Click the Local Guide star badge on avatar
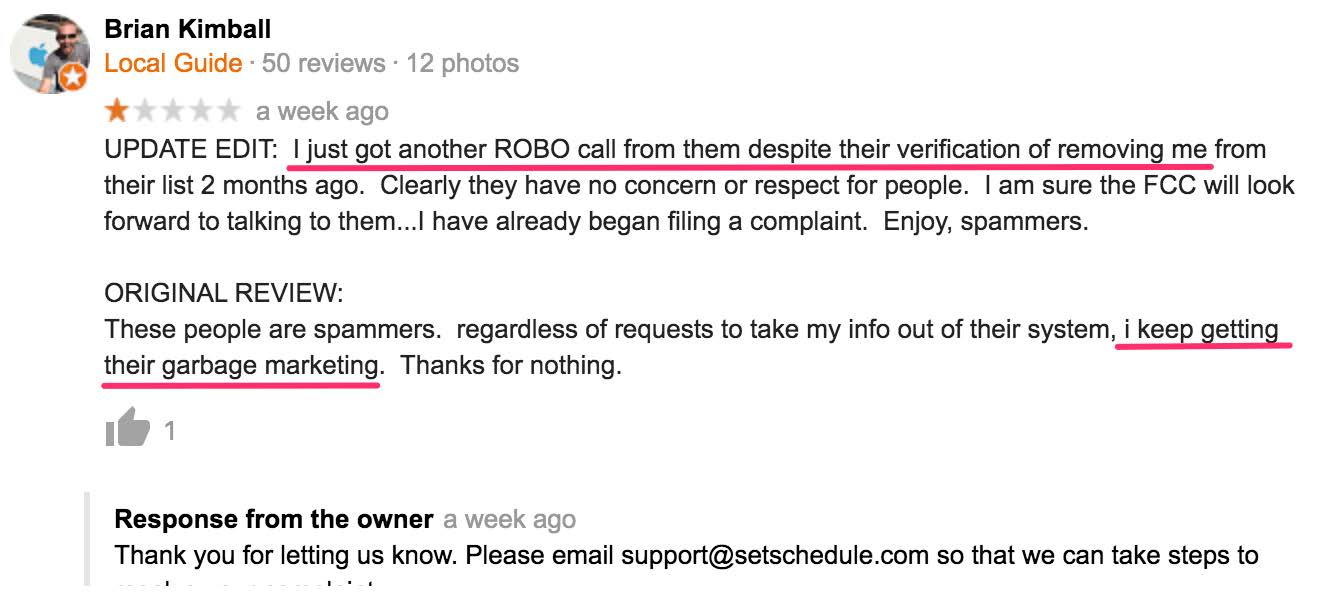This screenshot has width=1320, height=594. [x=73, y=77]
